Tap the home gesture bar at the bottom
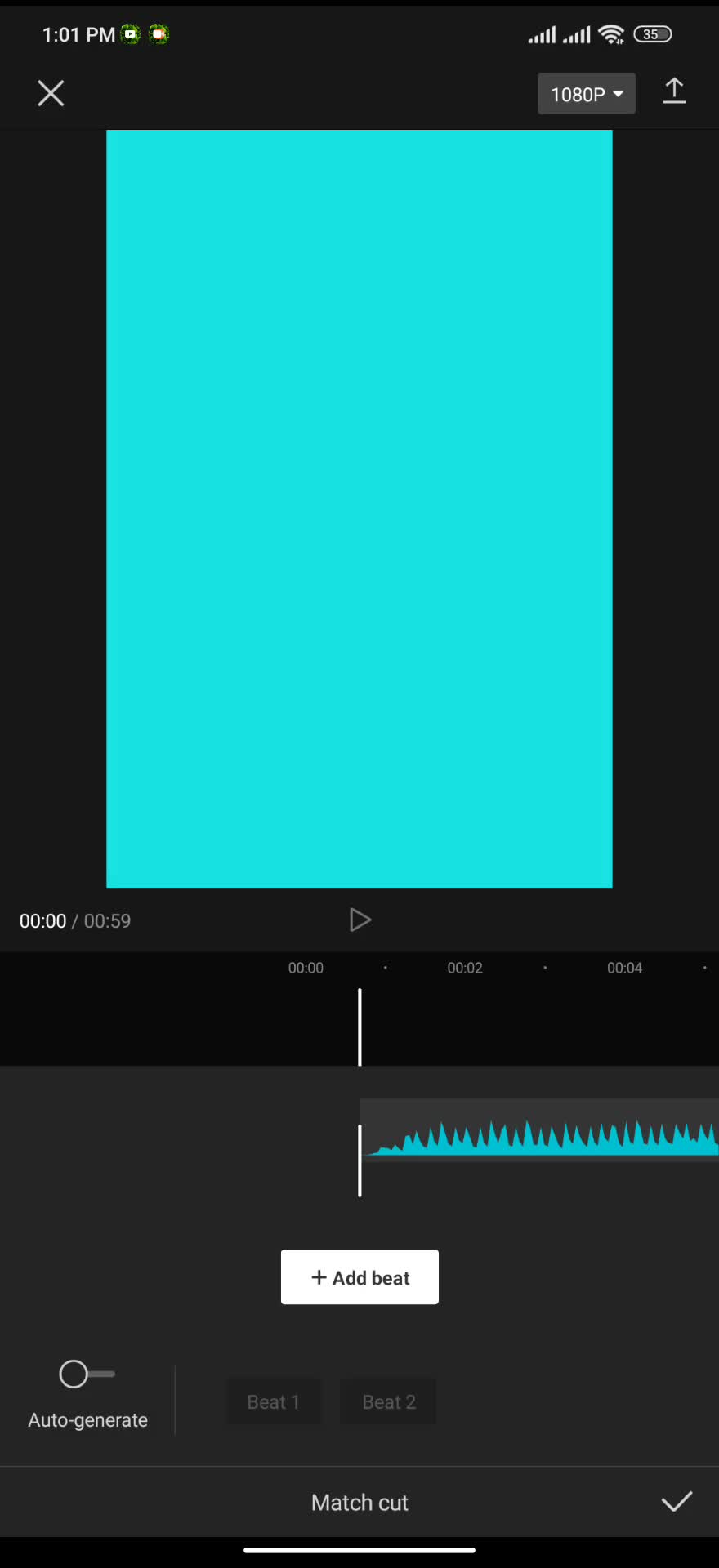 pyautogui.click(x=359, y=1550)
